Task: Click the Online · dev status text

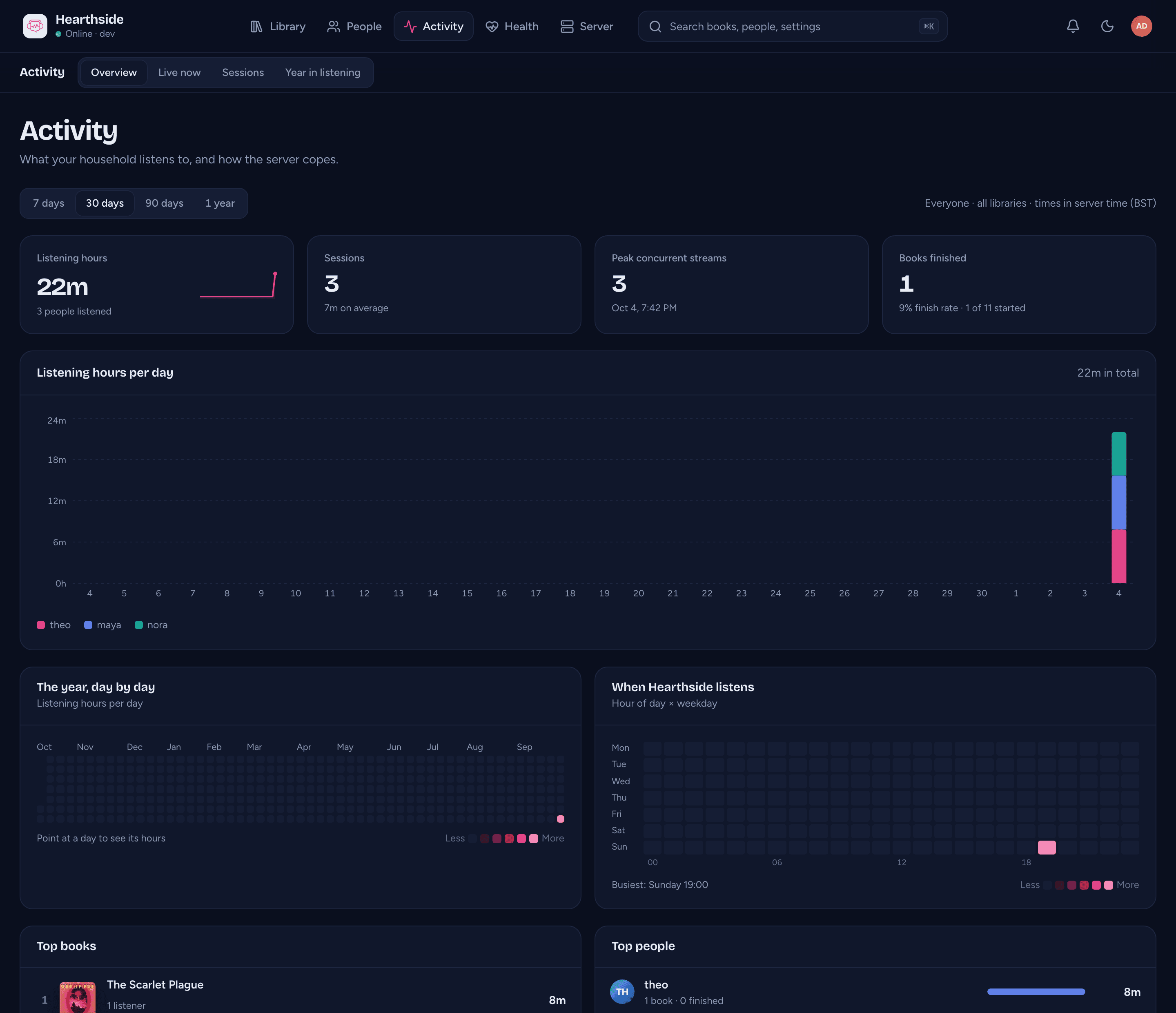Action: [90, 33]
